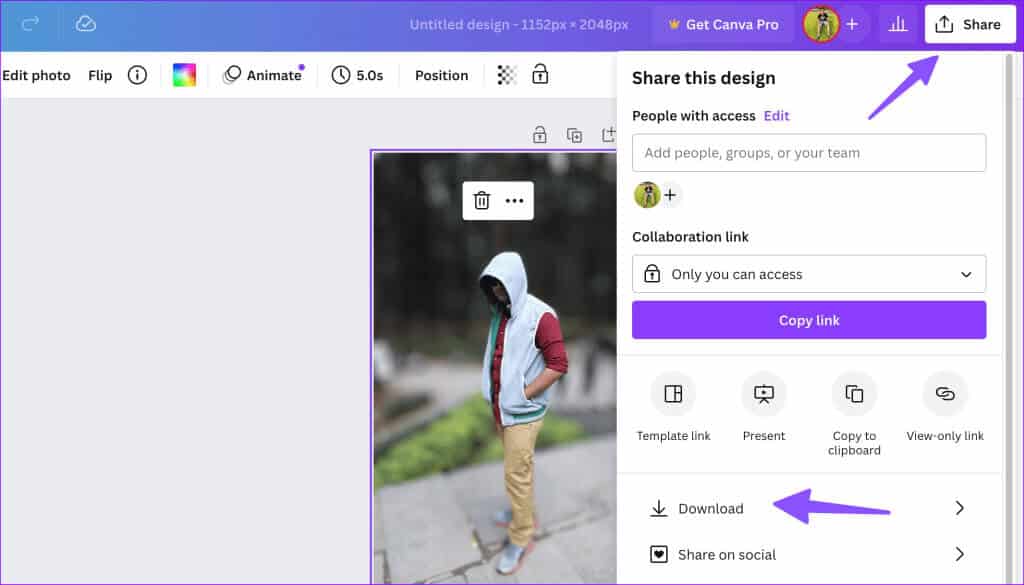Click the avatar in the share panel
This screenshot has height=585, width=1024.
point(647,195)
